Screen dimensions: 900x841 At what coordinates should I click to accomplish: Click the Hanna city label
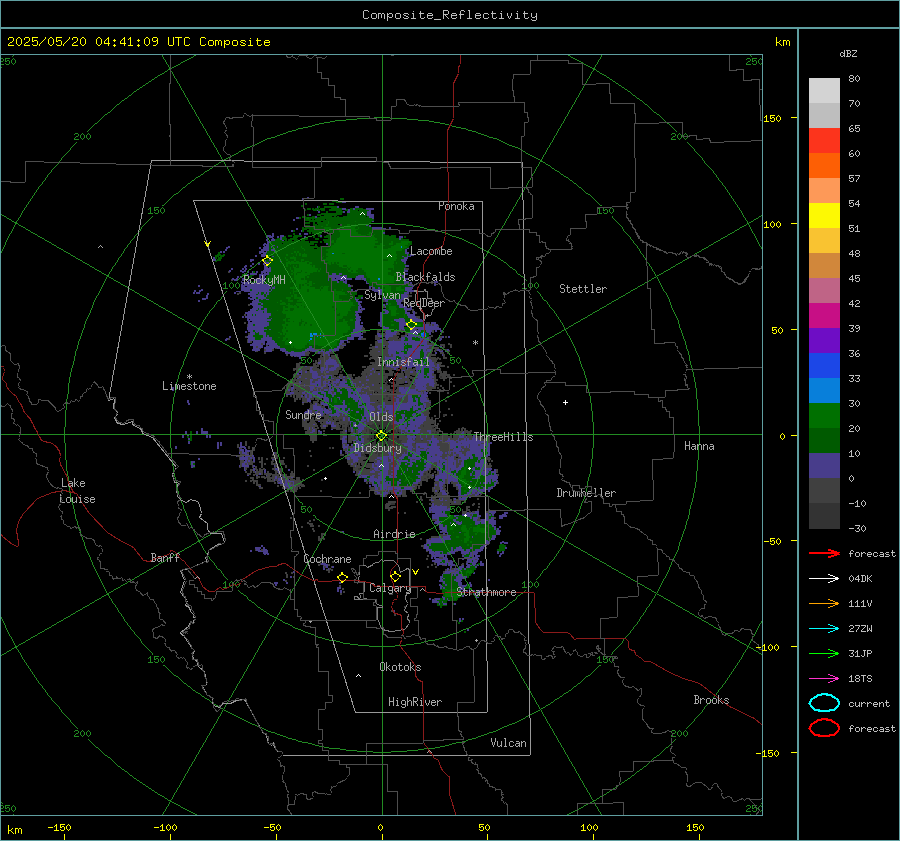tap(699, 446)
